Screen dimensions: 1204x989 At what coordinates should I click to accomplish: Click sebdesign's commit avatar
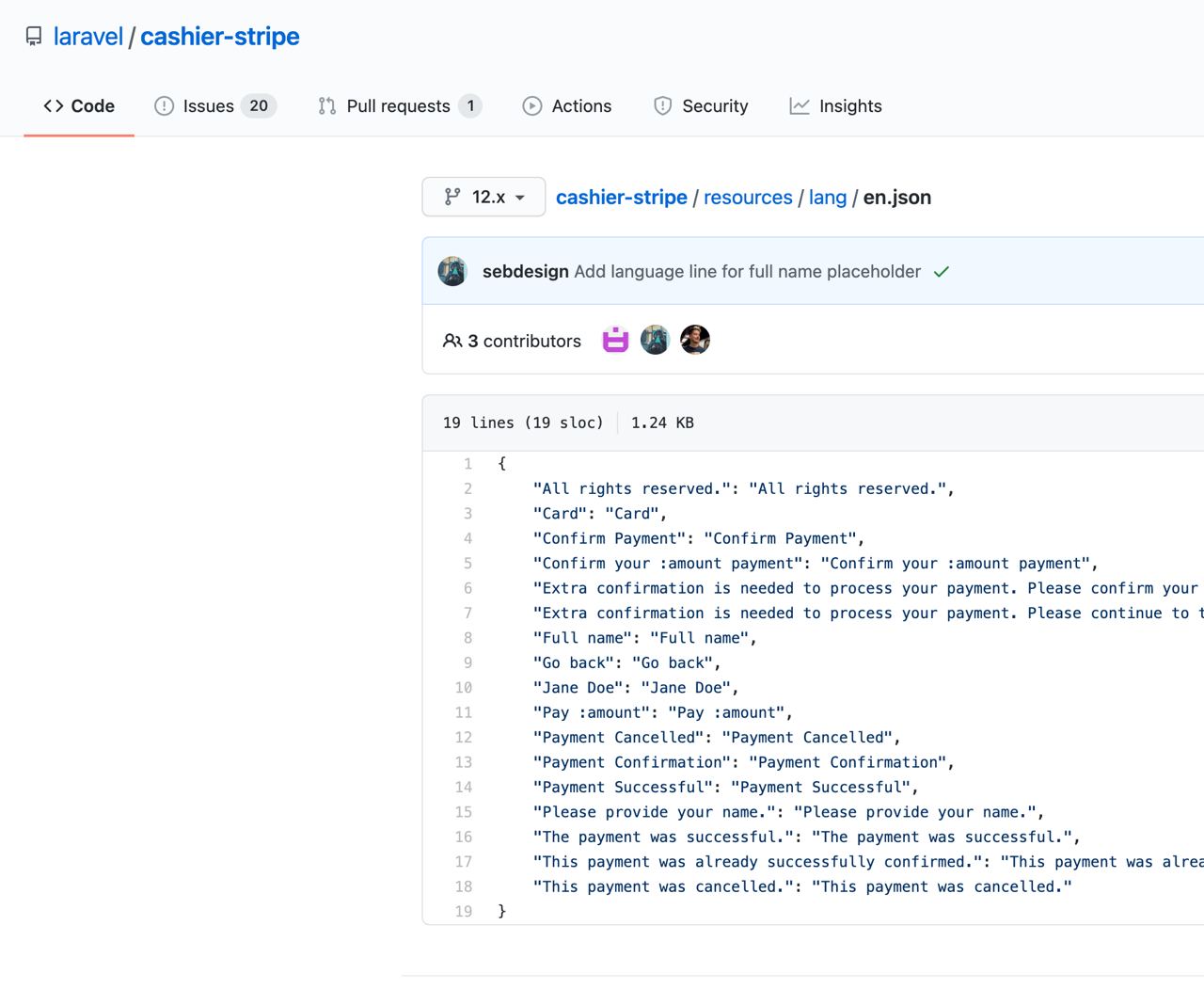452,271
